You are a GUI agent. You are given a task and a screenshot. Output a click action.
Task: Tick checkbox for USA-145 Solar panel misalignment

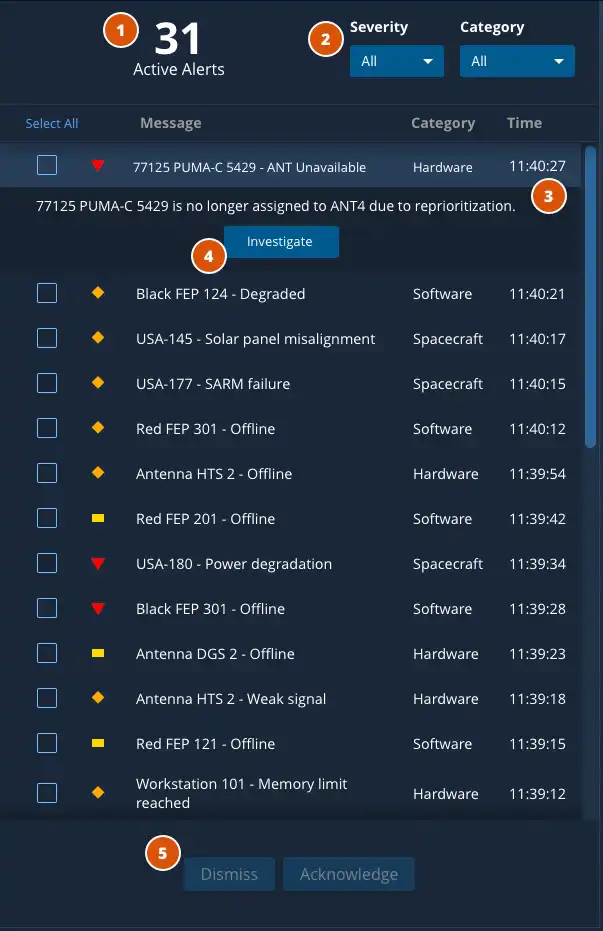[x=47, y=338]
